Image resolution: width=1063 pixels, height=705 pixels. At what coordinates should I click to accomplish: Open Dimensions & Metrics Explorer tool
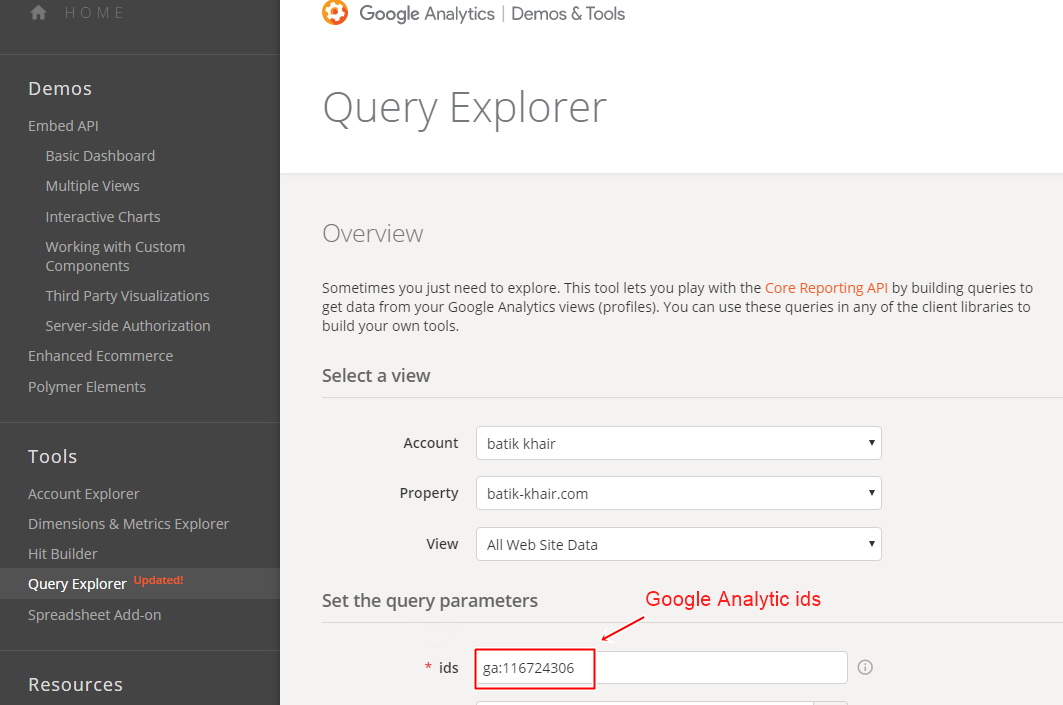point(128,523)
